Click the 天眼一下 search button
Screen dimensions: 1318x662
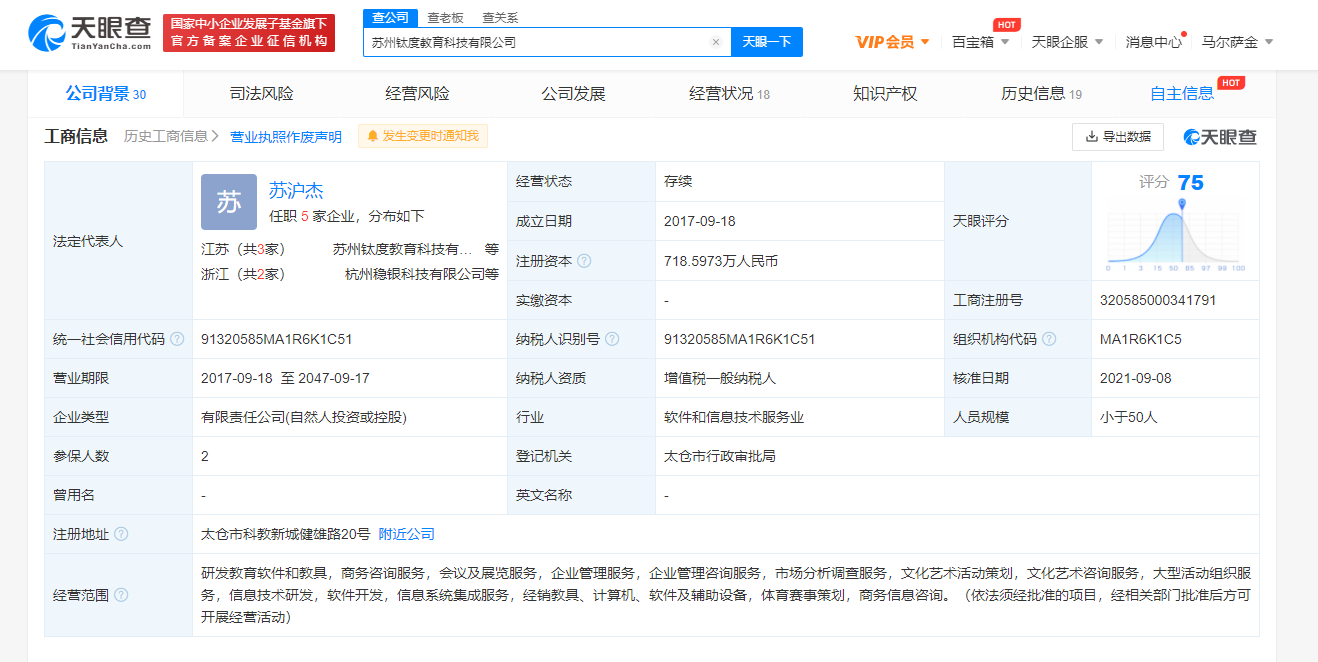pyautogui.click(x=767, y=42)
